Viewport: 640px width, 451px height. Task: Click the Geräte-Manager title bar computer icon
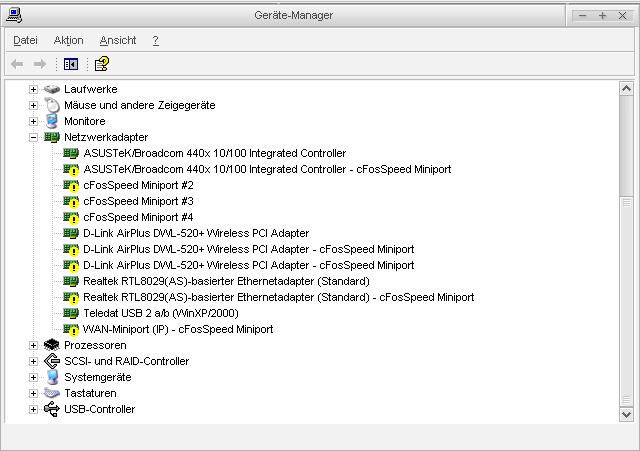pos(14,15)
